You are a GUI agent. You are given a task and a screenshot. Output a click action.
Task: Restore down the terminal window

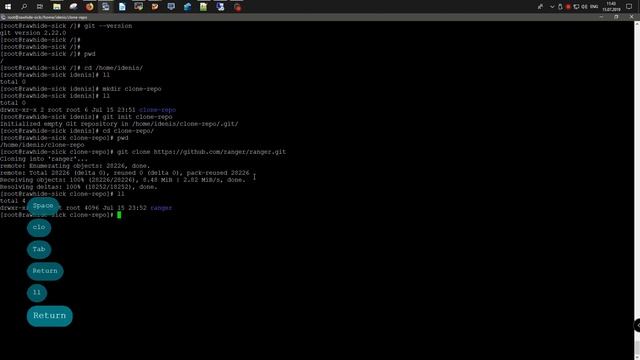point(616,17)
